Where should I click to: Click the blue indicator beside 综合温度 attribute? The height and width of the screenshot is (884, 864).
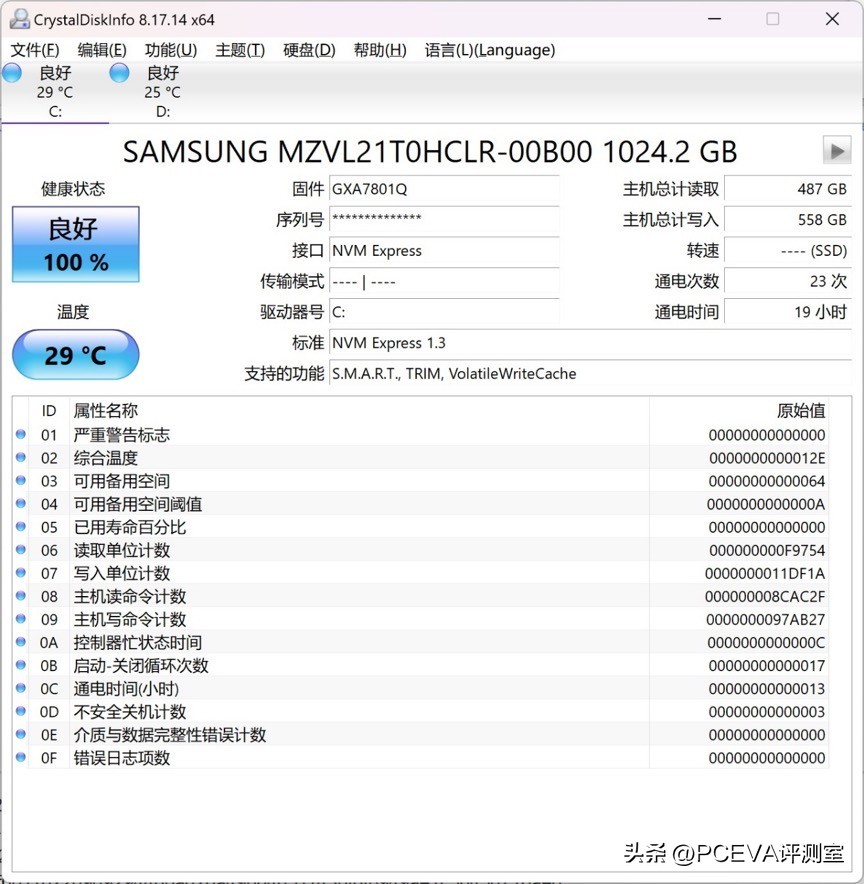tap(21, 457)
